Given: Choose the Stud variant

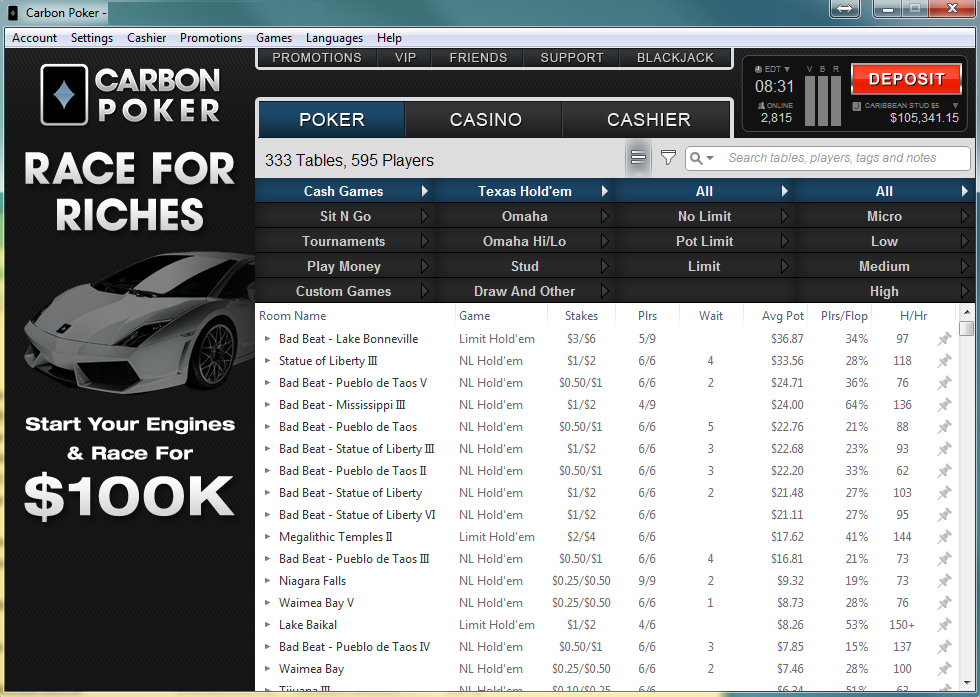Looking at the screenshot, I should click(525, 266).
